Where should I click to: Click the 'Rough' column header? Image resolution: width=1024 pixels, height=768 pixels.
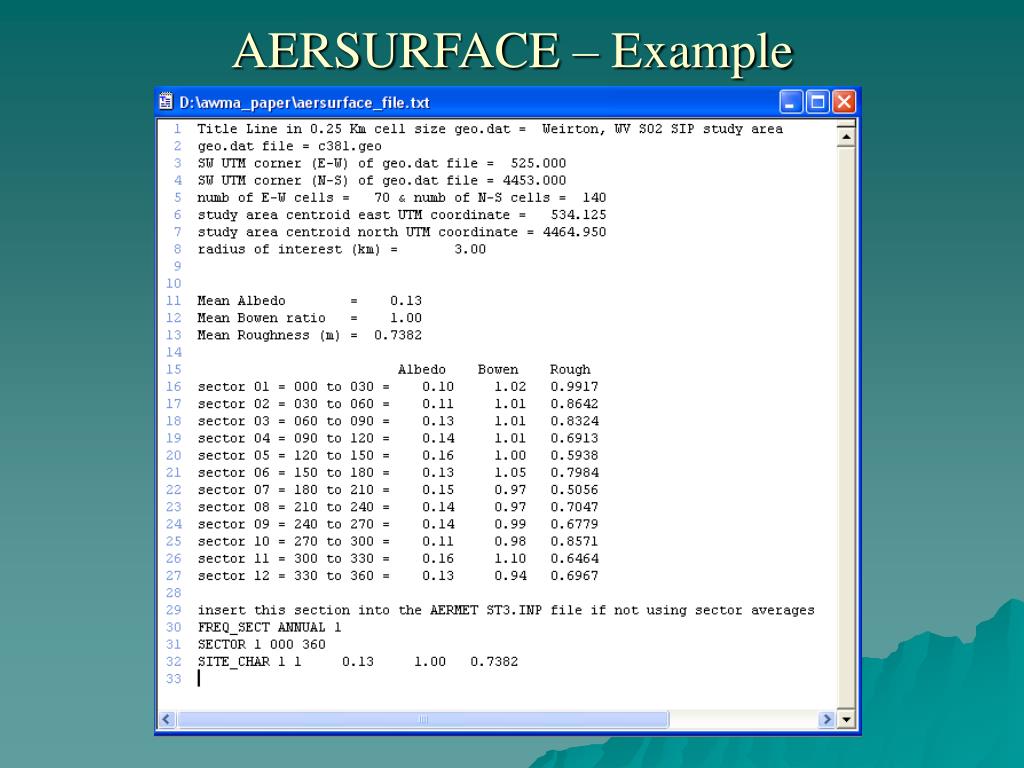[x=569, y=370]
